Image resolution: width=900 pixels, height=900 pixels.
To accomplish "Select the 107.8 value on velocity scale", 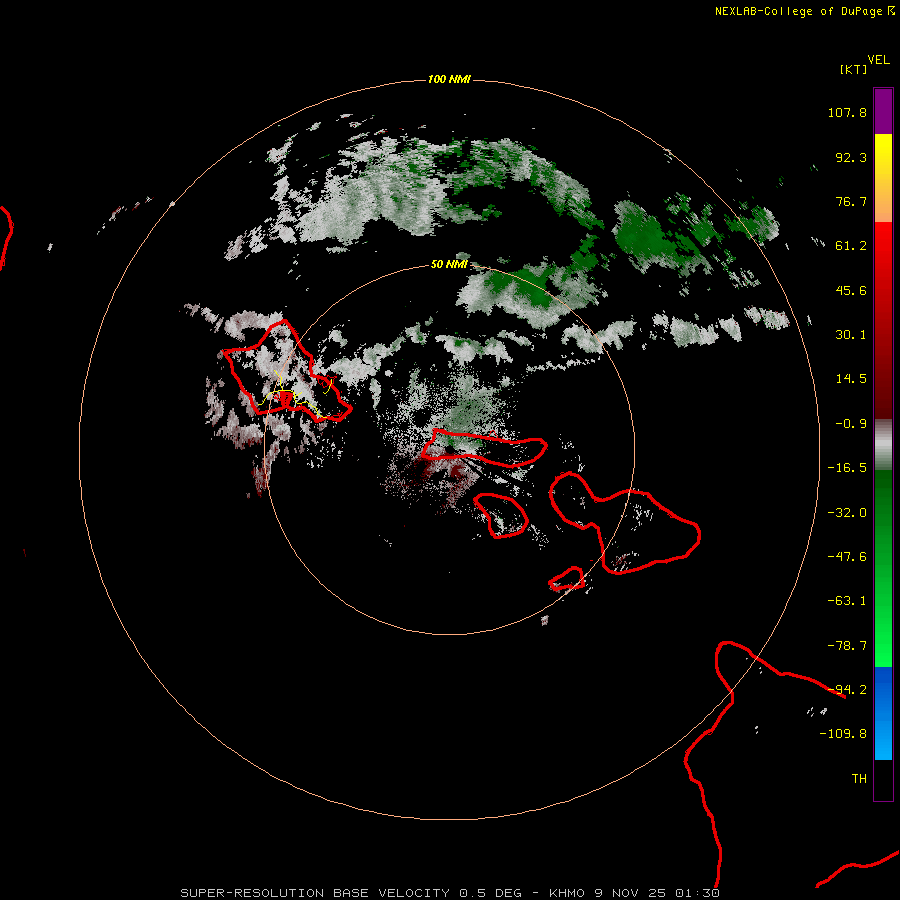I will tap(847, 112).
